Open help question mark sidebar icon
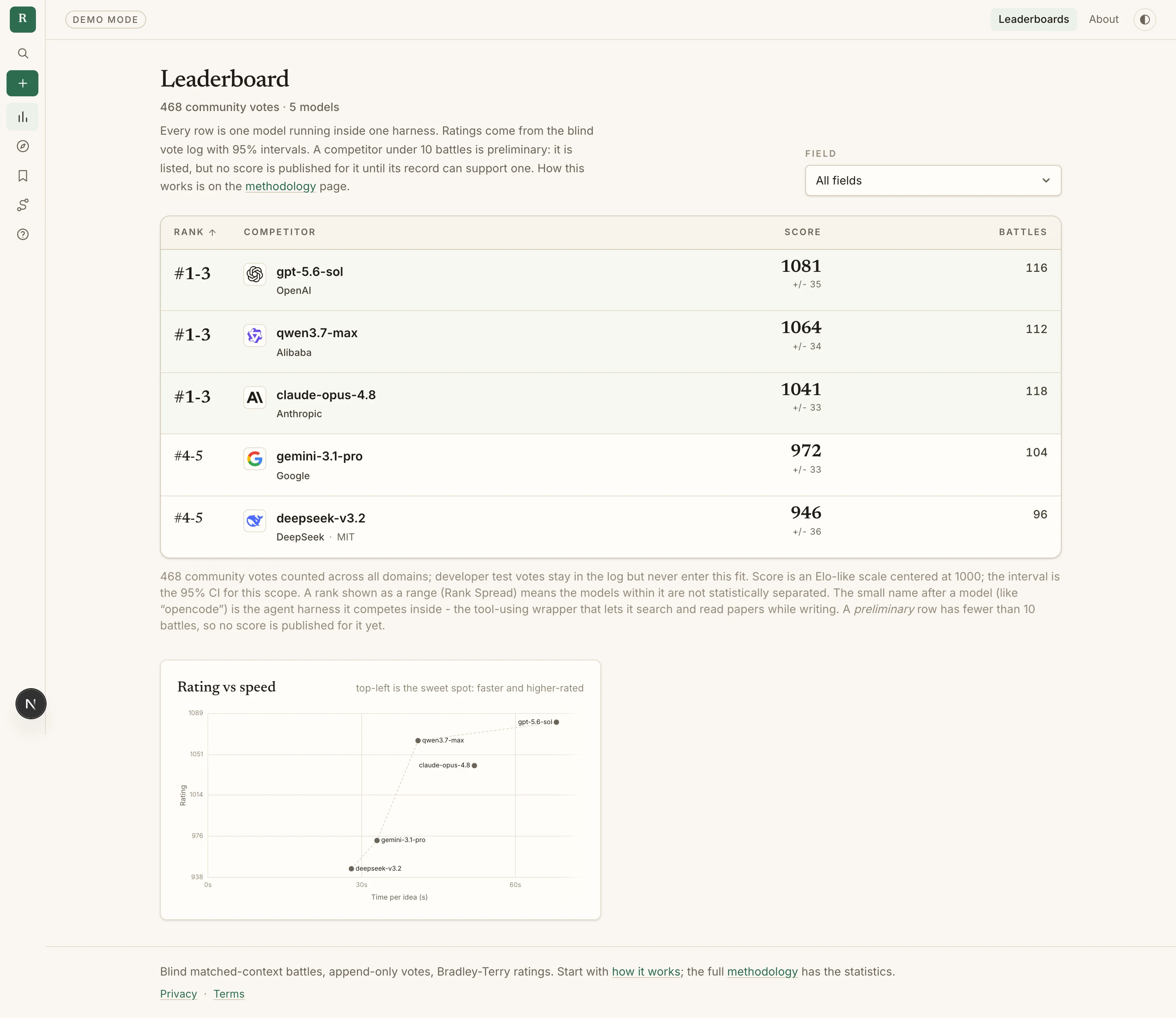 pyautogui.click(x=23, y=235)
